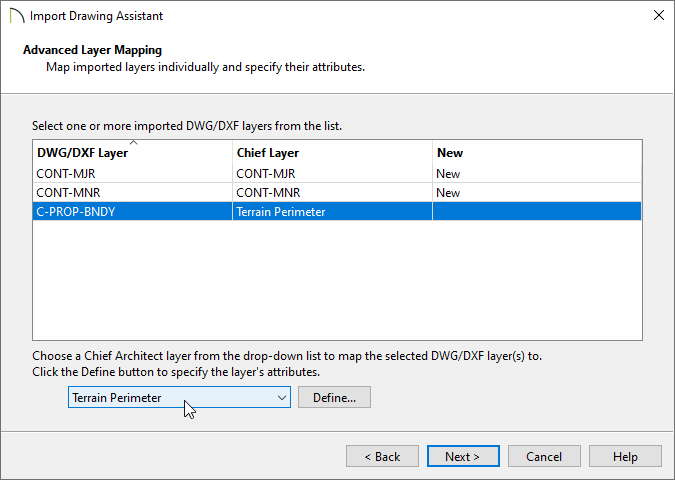Image resolution: width=675 pixels, height=480 pixels.
Task: Open the Terrain Perimeter layer drop-down
Action: pos(179,397)
